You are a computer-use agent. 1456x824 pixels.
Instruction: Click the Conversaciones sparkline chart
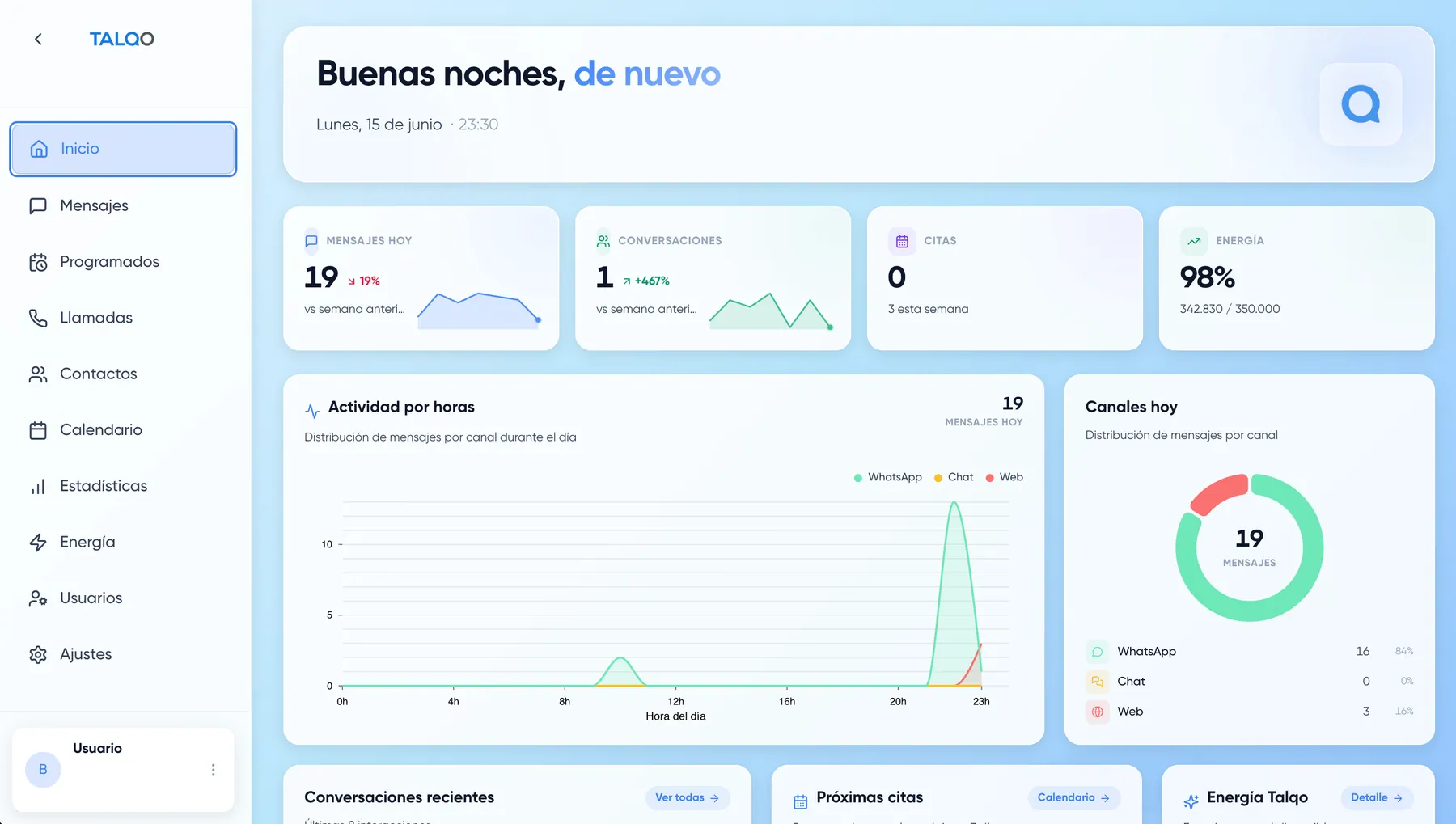771,311
